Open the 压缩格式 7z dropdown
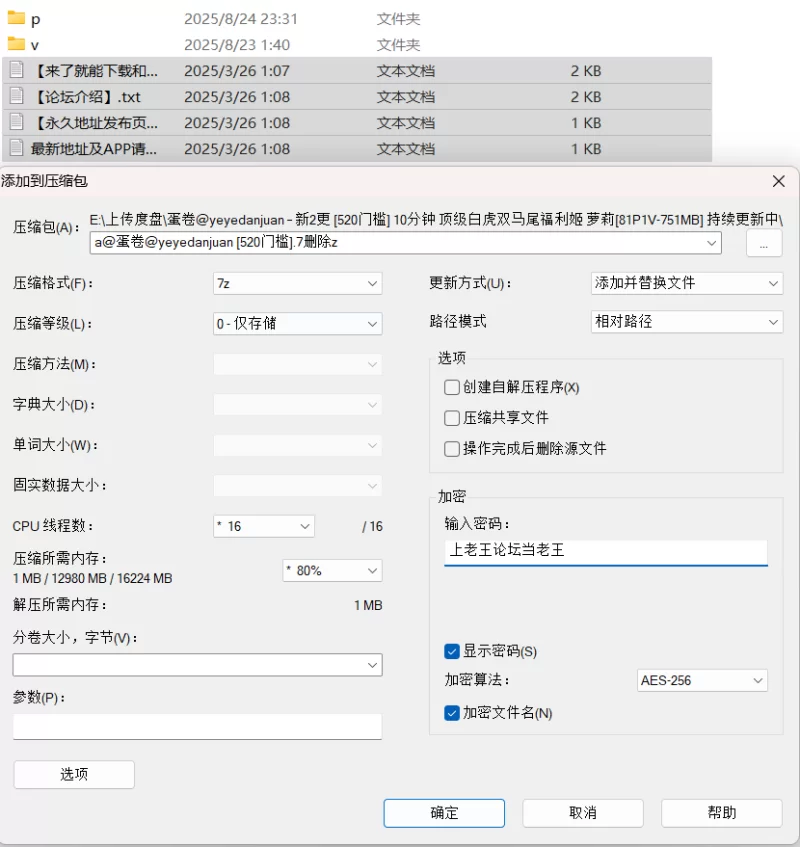800x847 pixels. click(x=298, y=284)
